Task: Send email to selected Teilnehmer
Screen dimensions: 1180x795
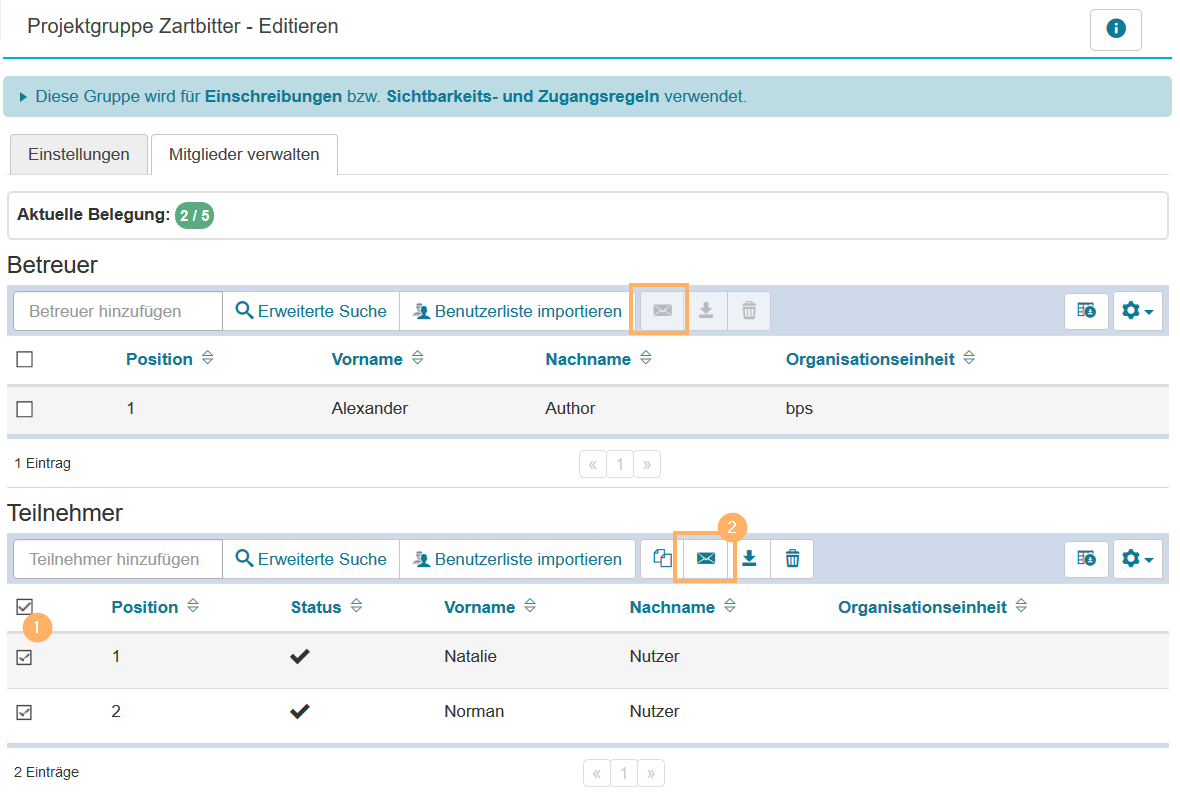Action: [x=706, y=559]
